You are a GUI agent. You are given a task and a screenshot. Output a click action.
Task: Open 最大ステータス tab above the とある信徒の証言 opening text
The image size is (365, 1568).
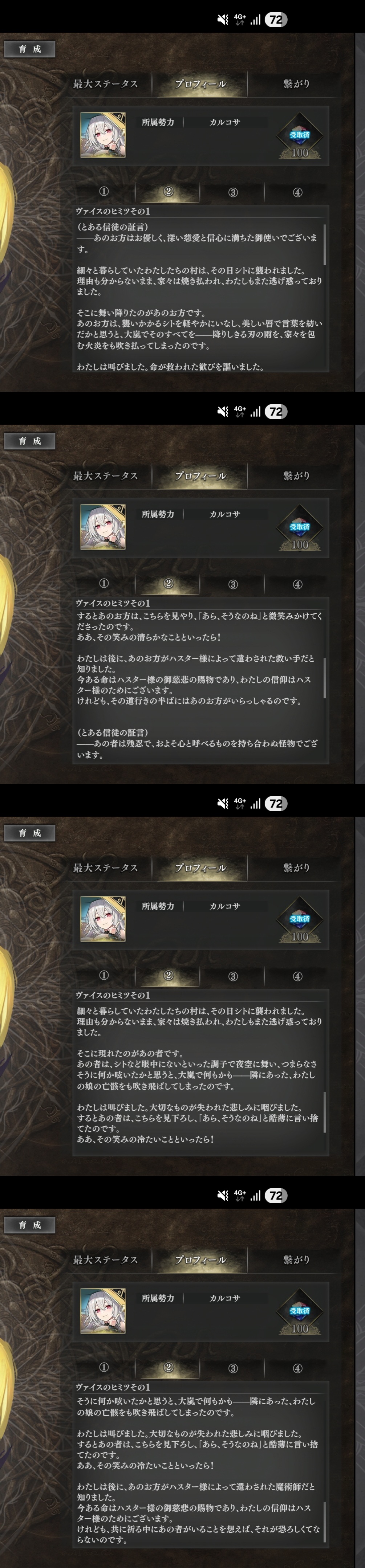[x=105, y=84]
